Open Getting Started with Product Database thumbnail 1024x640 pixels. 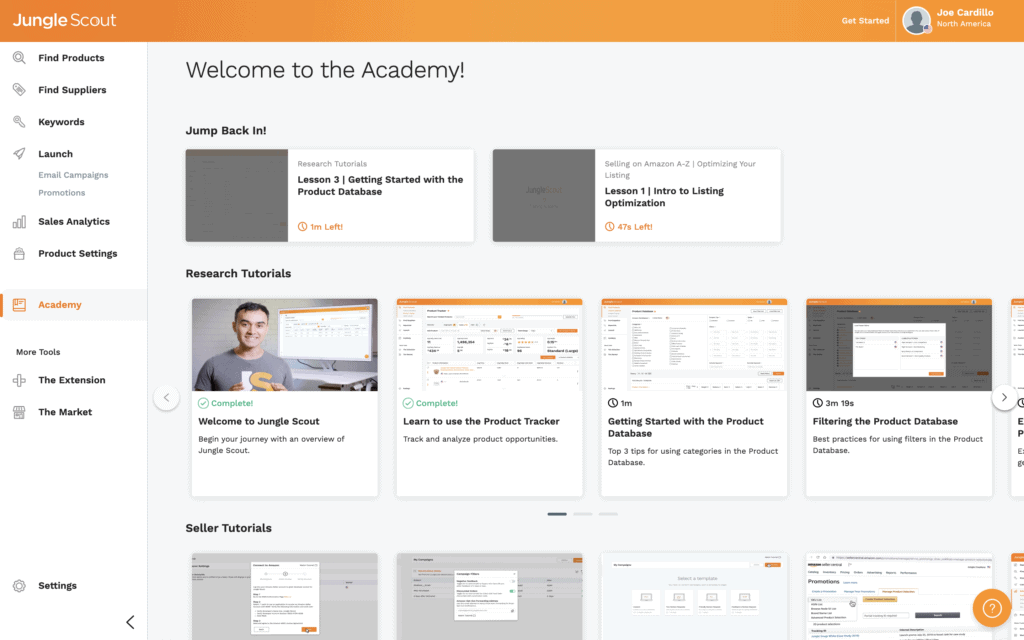pos(694,345)
